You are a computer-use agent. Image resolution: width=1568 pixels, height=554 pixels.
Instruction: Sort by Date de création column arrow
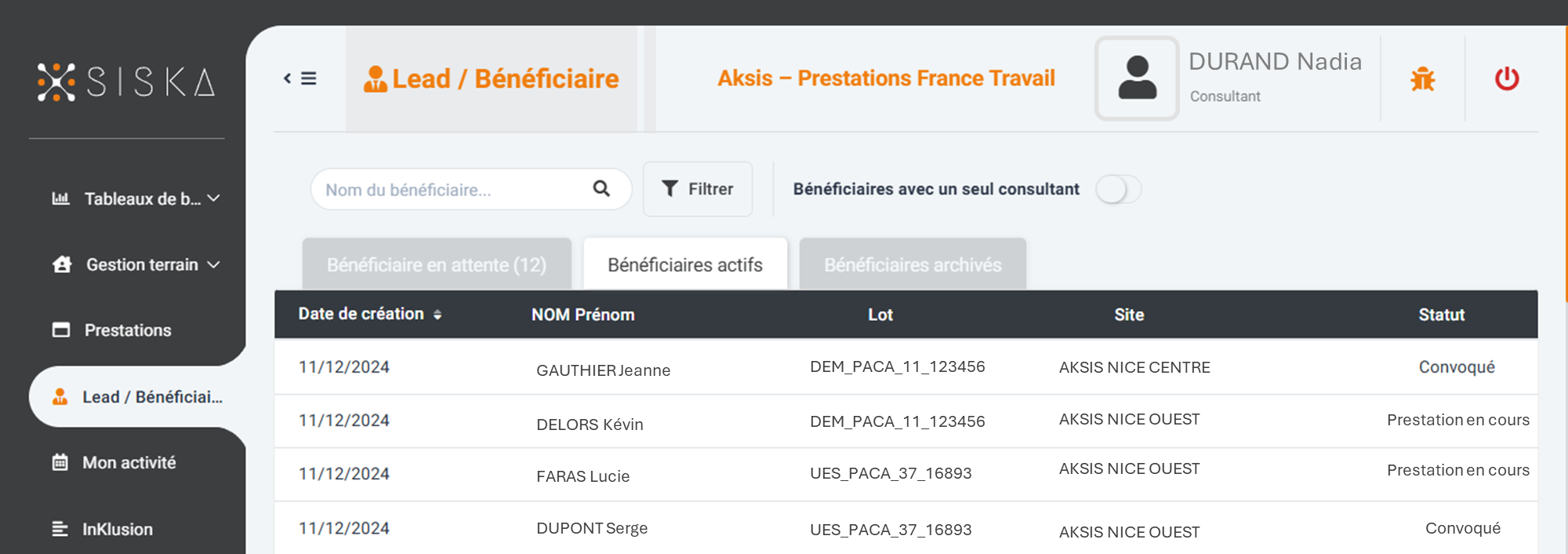[437, 315]
